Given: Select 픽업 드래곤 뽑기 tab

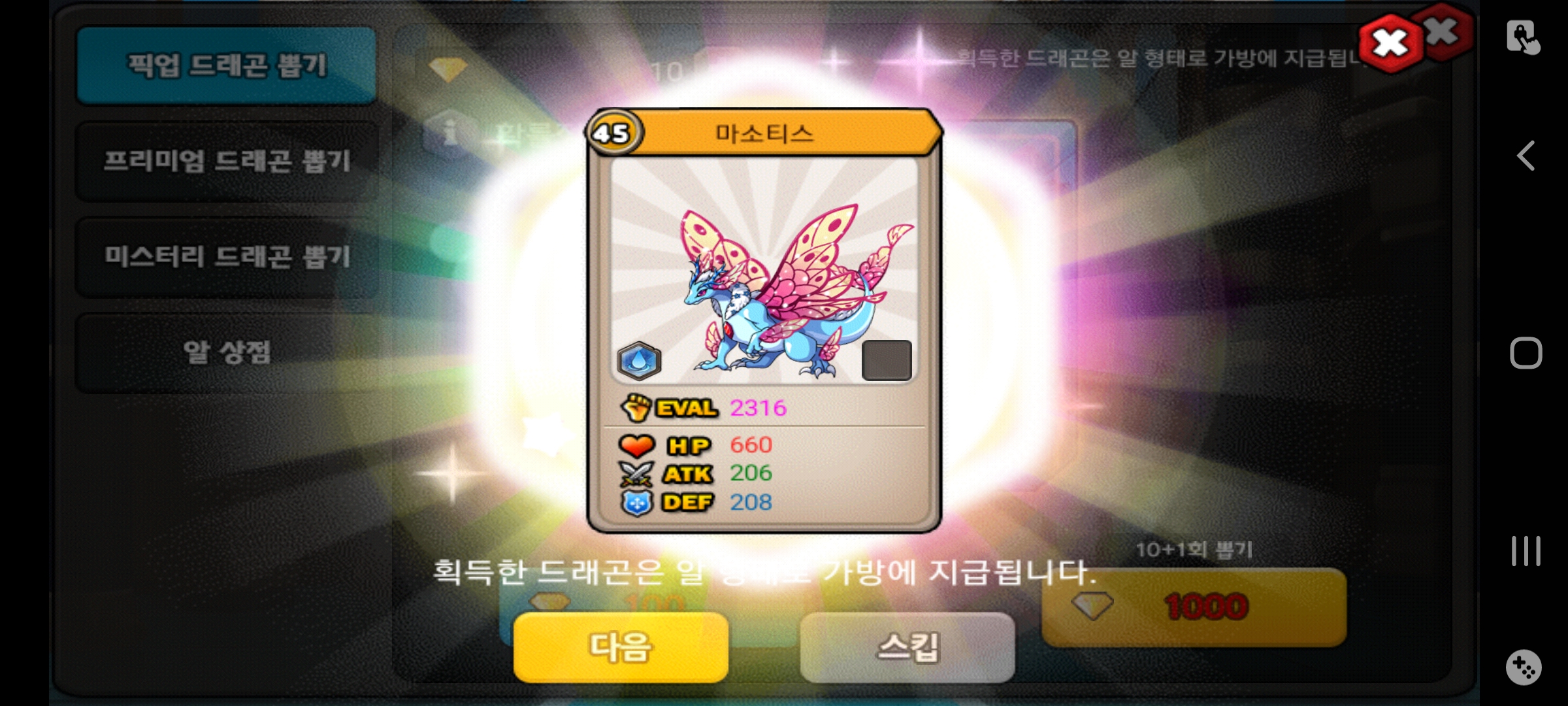Looking at the screenshot, I should coord(227,65).
